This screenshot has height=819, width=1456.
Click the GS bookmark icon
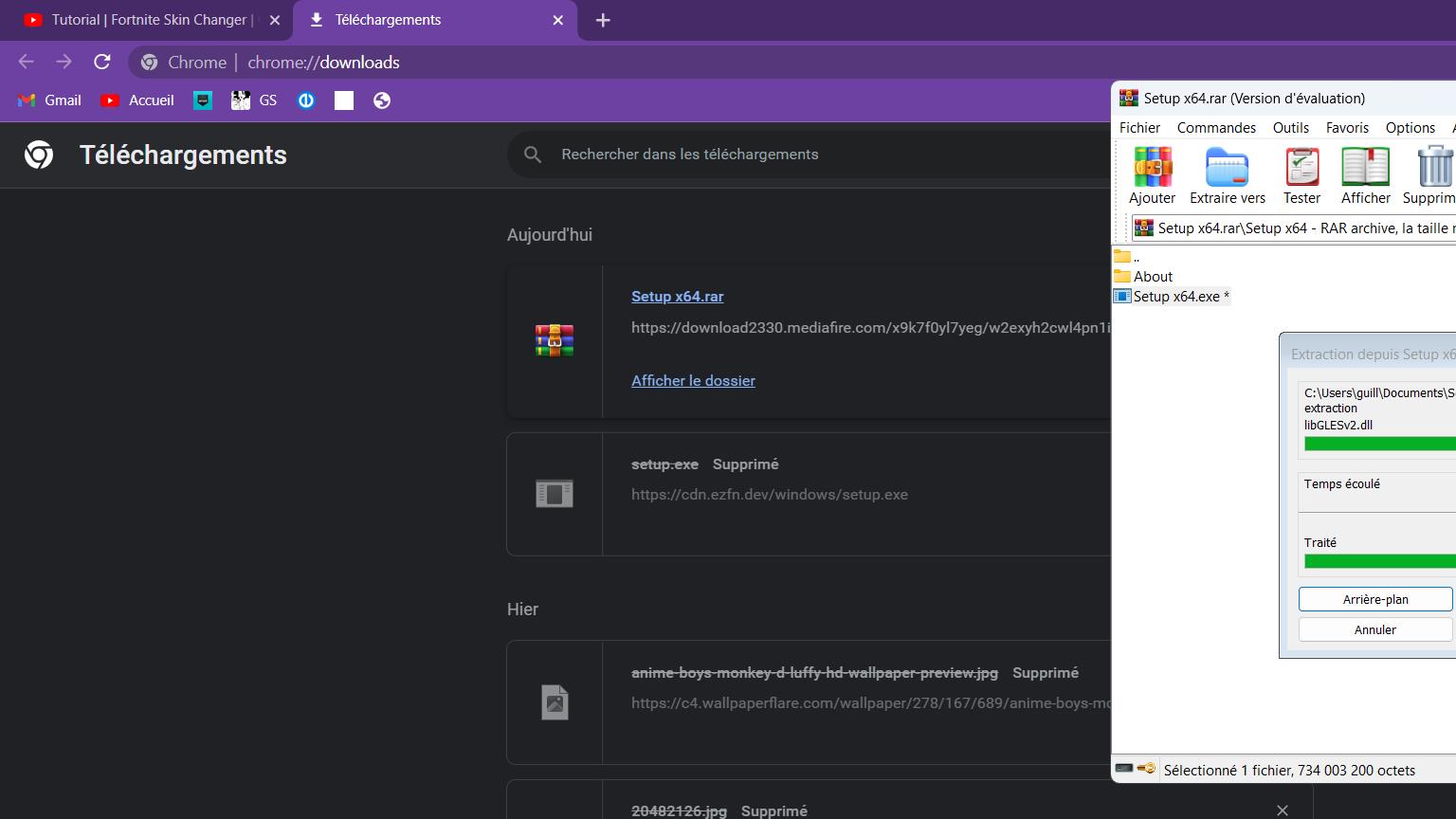point(241,100)
